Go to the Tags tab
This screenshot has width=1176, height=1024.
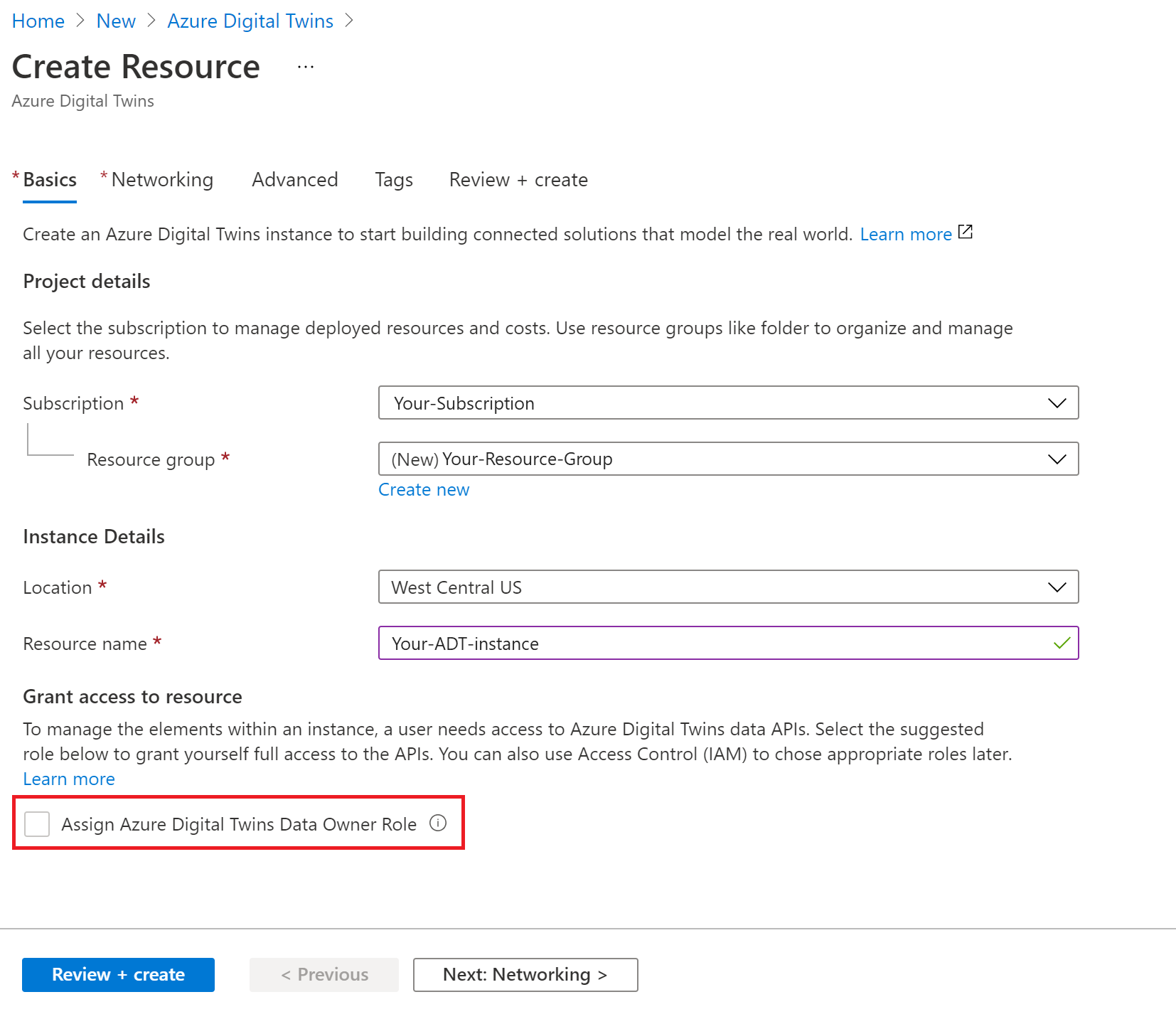tap(394, 180)
